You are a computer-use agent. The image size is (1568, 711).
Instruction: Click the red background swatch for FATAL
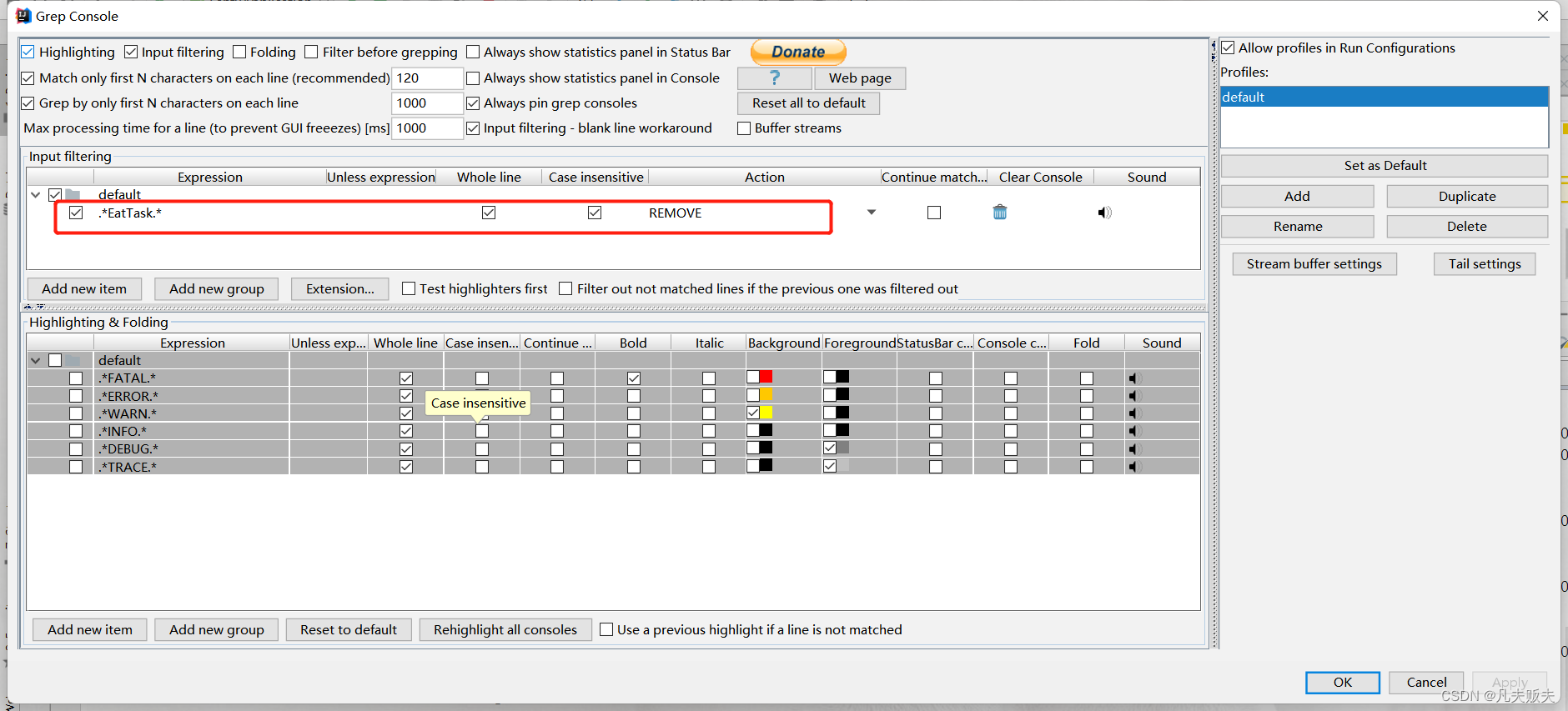766,377
